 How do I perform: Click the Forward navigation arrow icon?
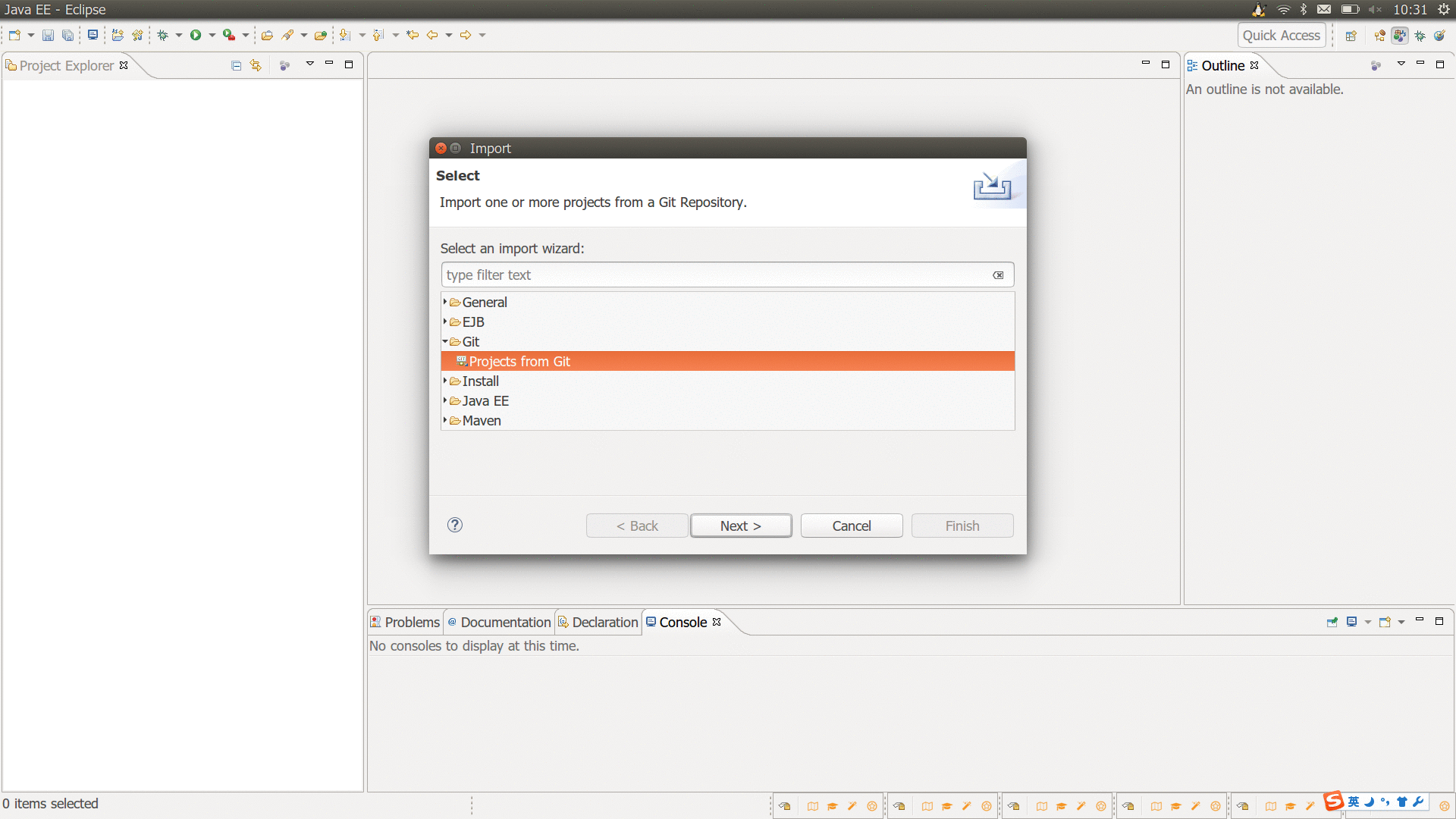(x=466, y=35)
